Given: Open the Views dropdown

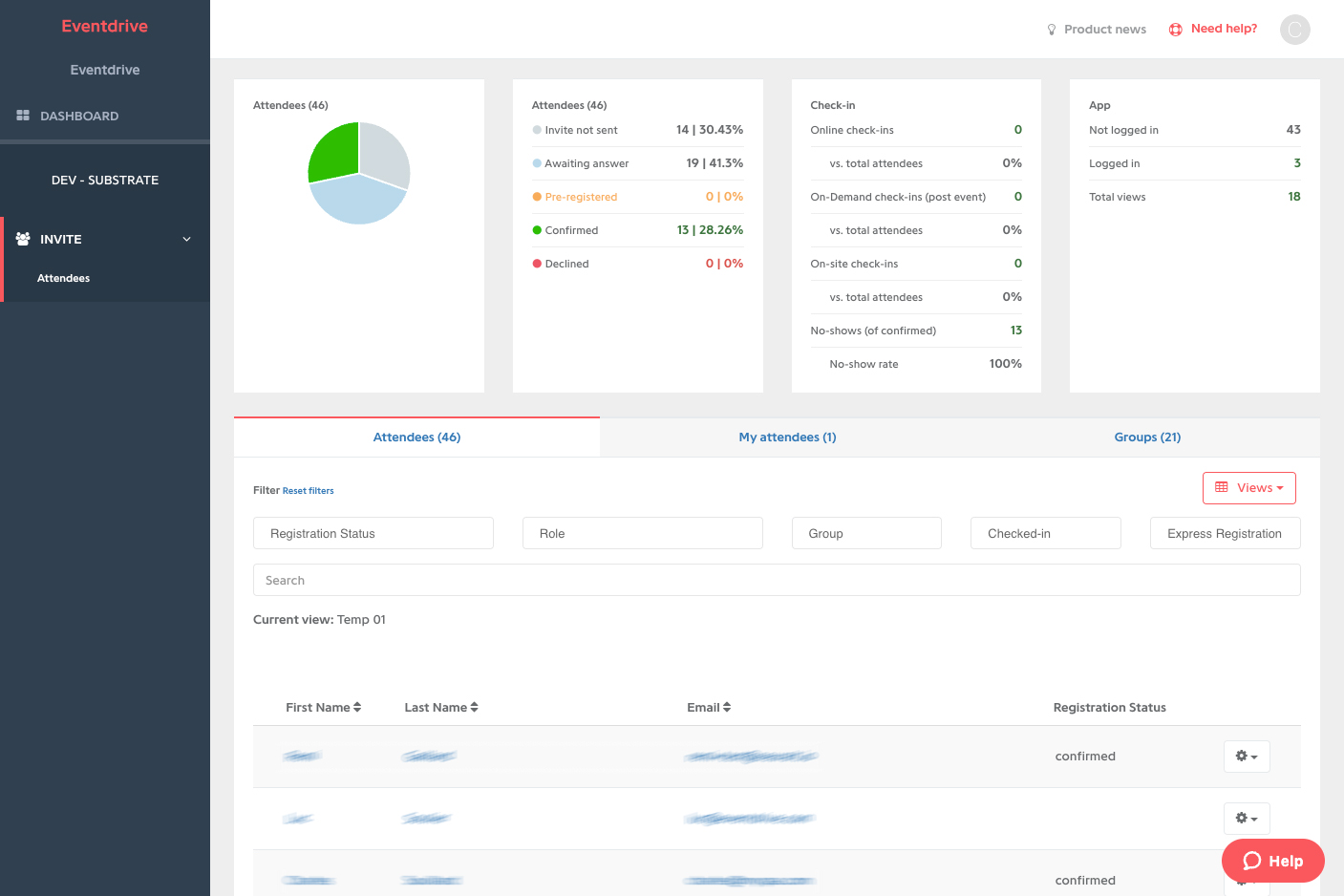Looking at the screenshot, I should (x=1249, y=488).
